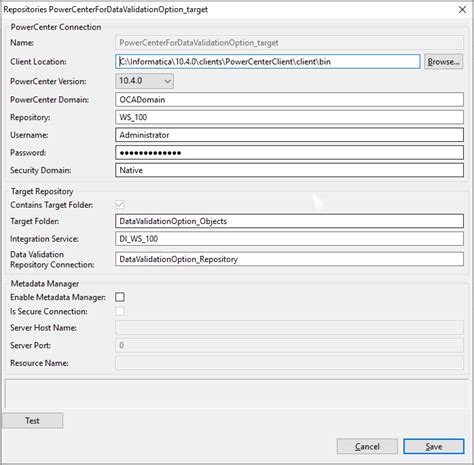This screenshot has width=474, height=465.
Task: Click the read-only Name field
Action: (x=289, y=43)
